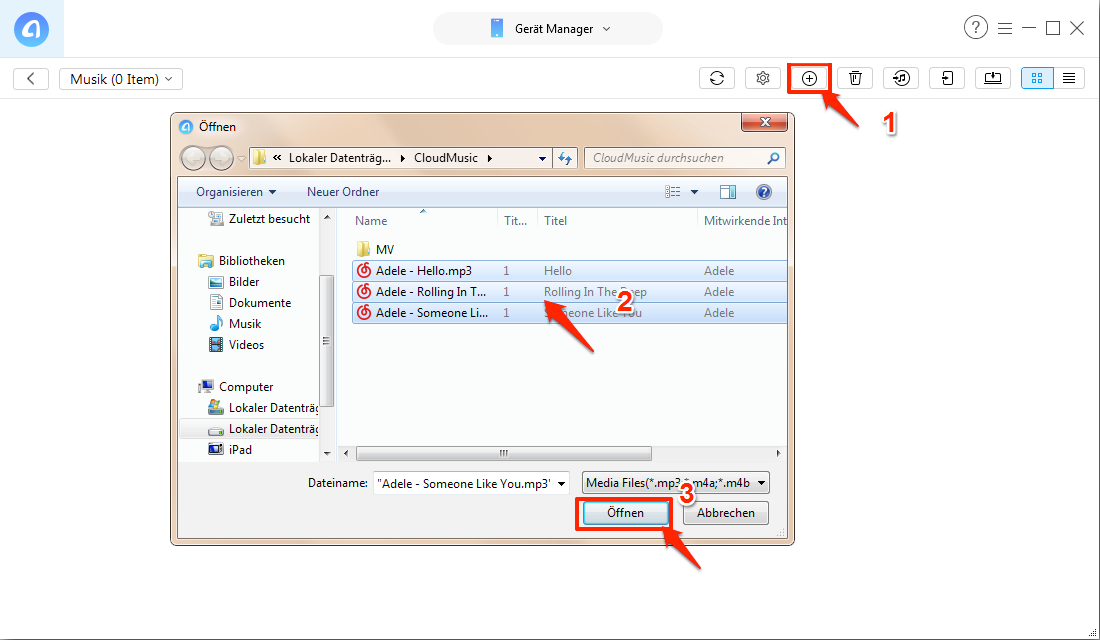Navigate back in the Öffnen dialog
Image resolution: width=1100 pixels, height=640 pixels.
click(194, 159)
